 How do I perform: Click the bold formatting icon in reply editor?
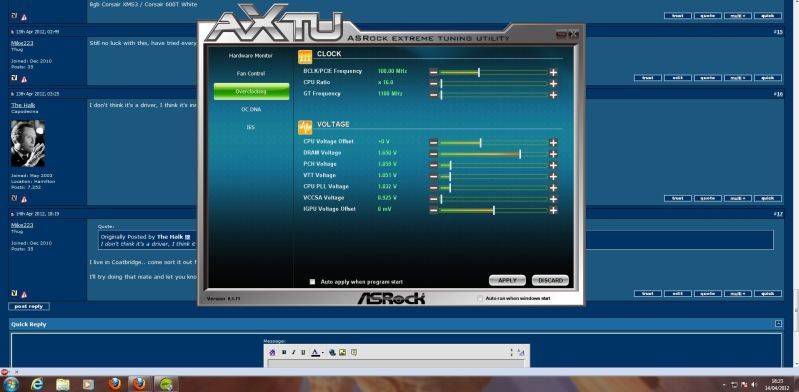[284, 352]
